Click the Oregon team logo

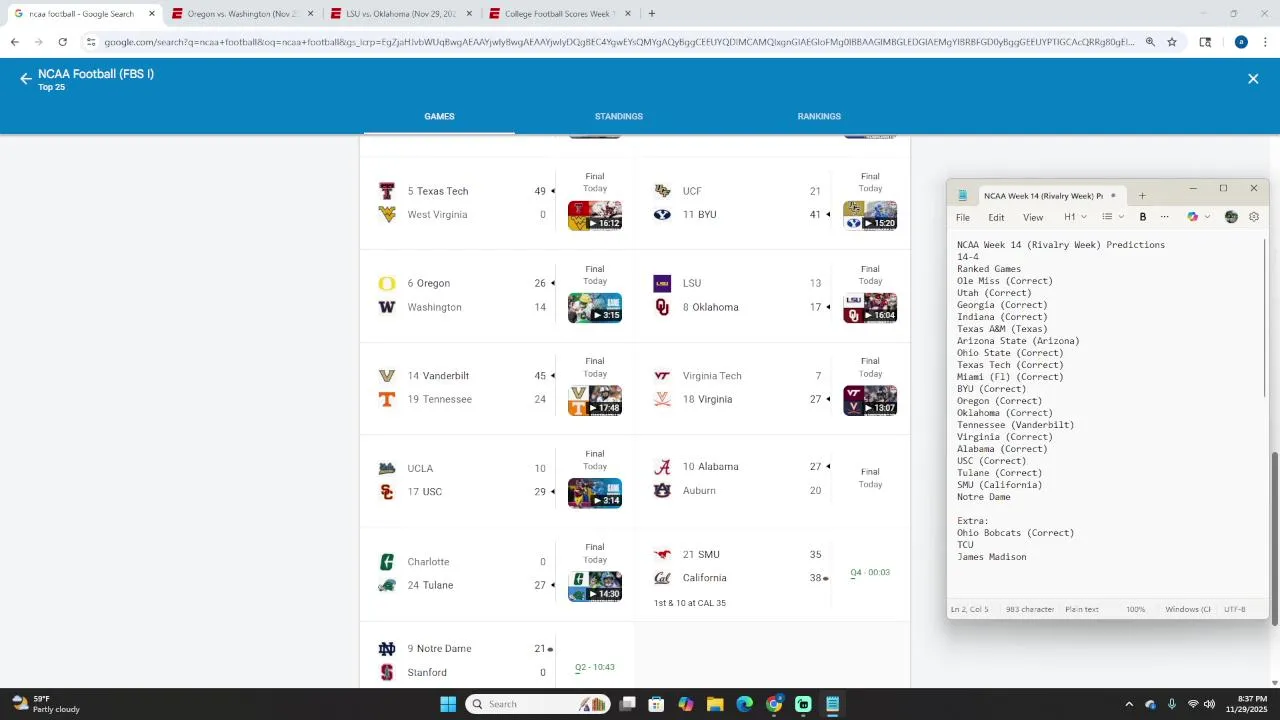tap(387, 283)
